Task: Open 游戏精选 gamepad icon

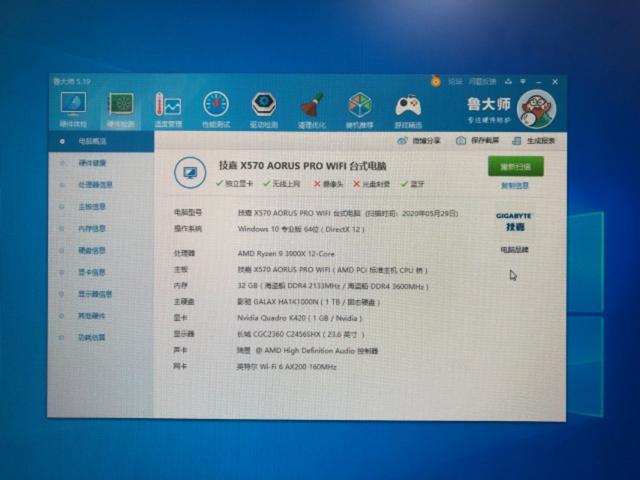Action: (x=408, y=107)
